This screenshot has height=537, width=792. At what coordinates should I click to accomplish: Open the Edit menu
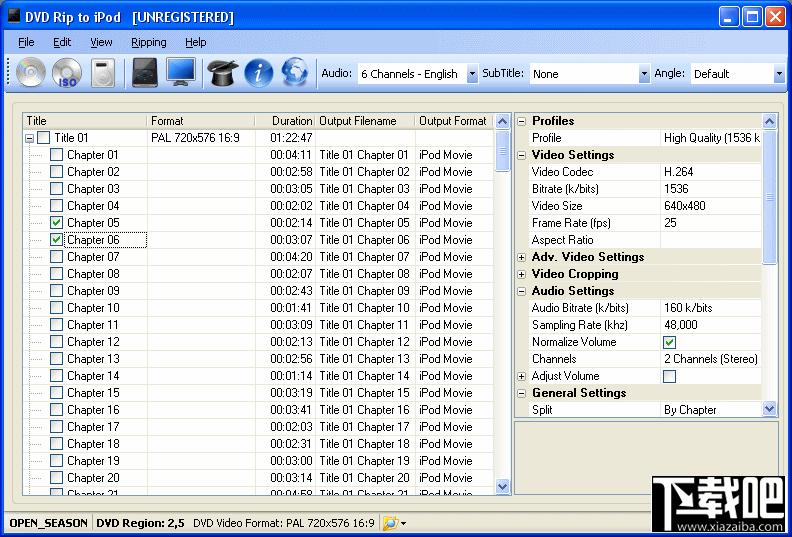62,42
